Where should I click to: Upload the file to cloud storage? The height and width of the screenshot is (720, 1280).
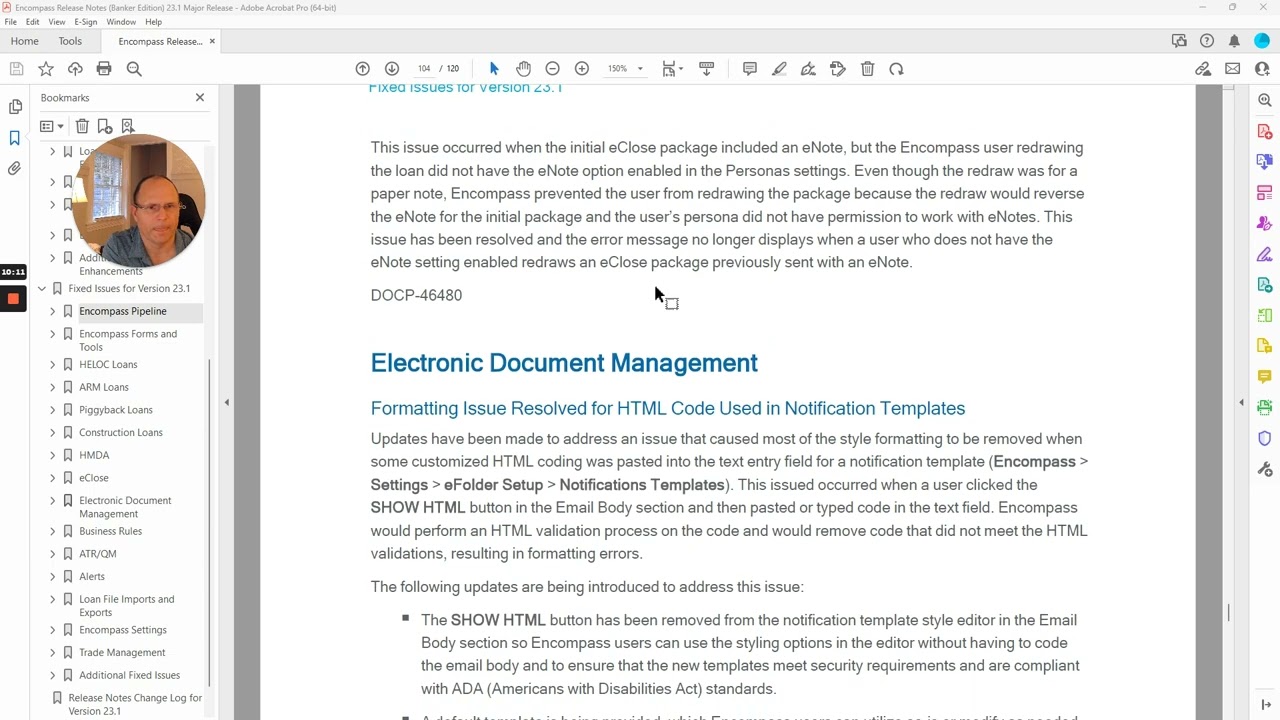[x=75, y=69]
